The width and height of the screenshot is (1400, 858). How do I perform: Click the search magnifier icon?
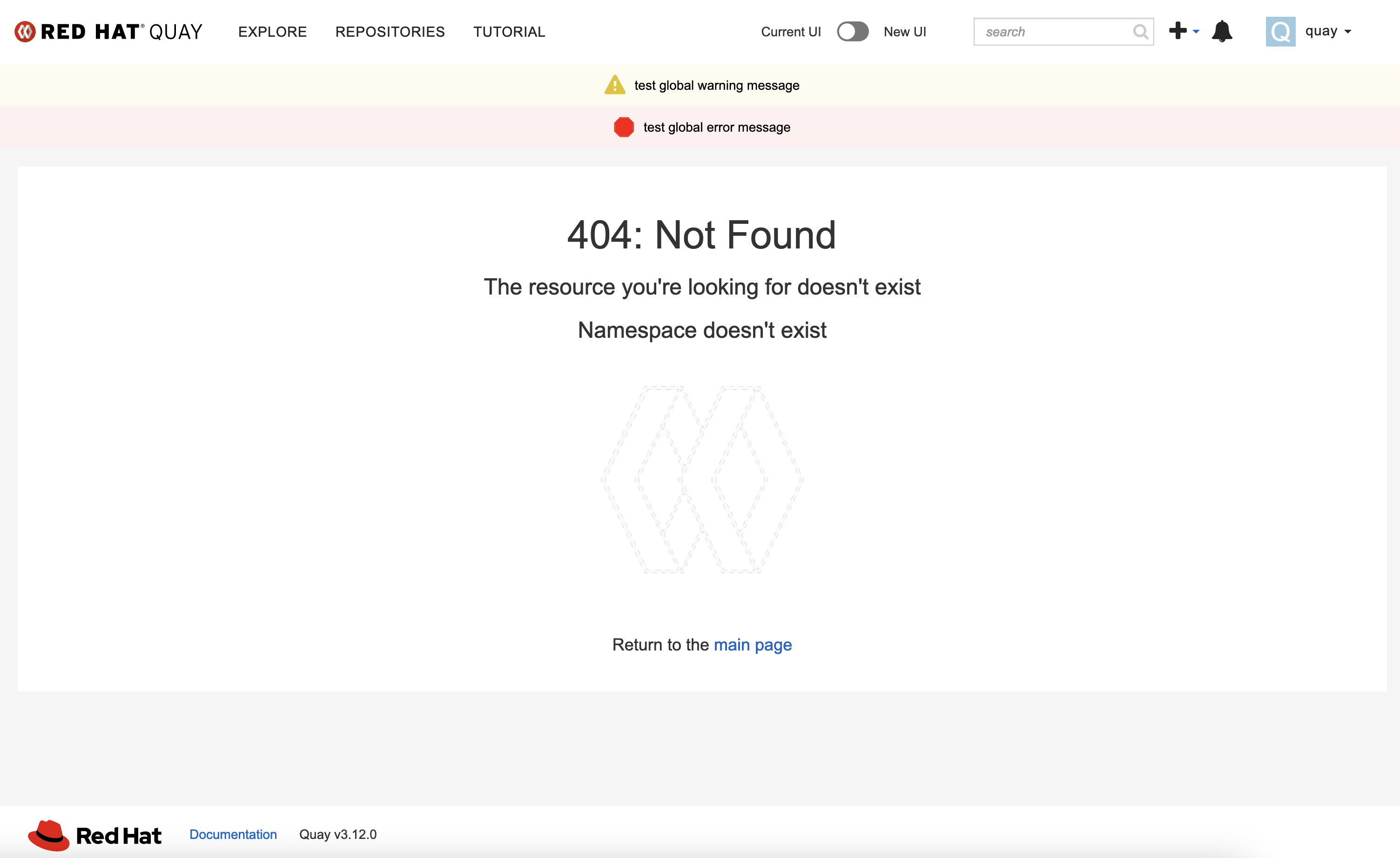pyautogui.click(x=1139, y=32)
